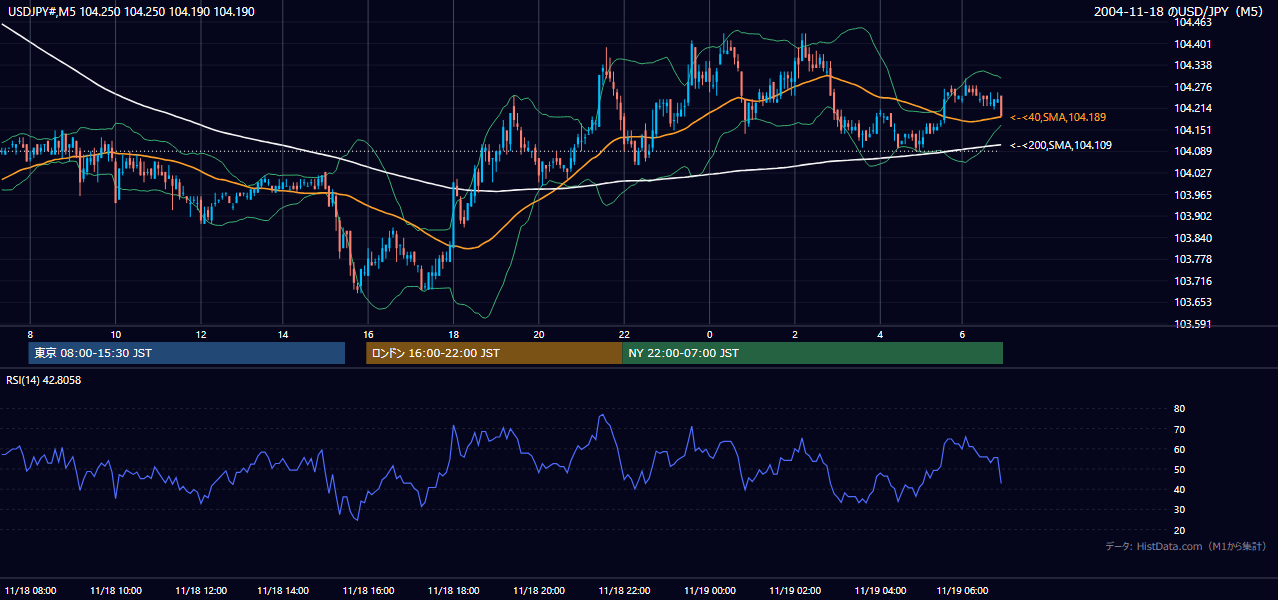Click the '0' midnight hour label under chart
The width and height of the screenshot is (1278, 600).
[x=709, y=334]
